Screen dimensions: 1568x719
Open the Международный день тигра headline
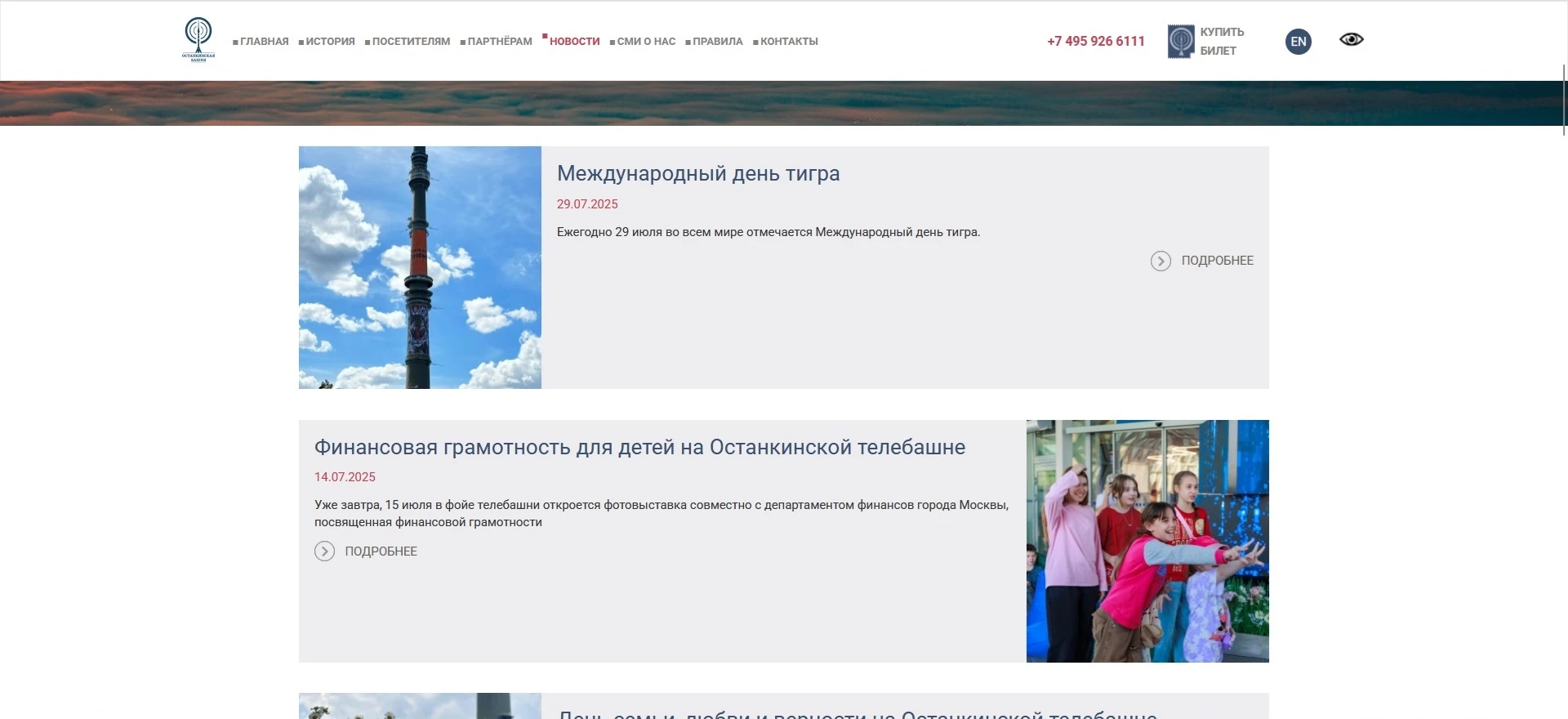698,174
